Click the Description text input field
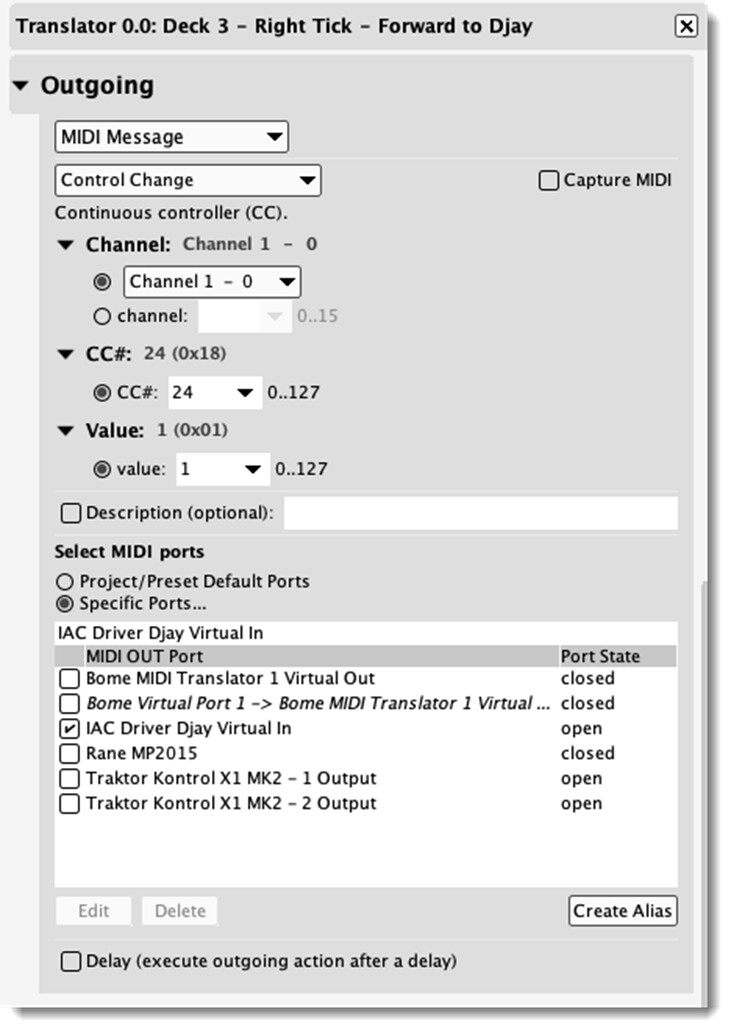This screenshot has height=1031, width=731. coord(480,513)
